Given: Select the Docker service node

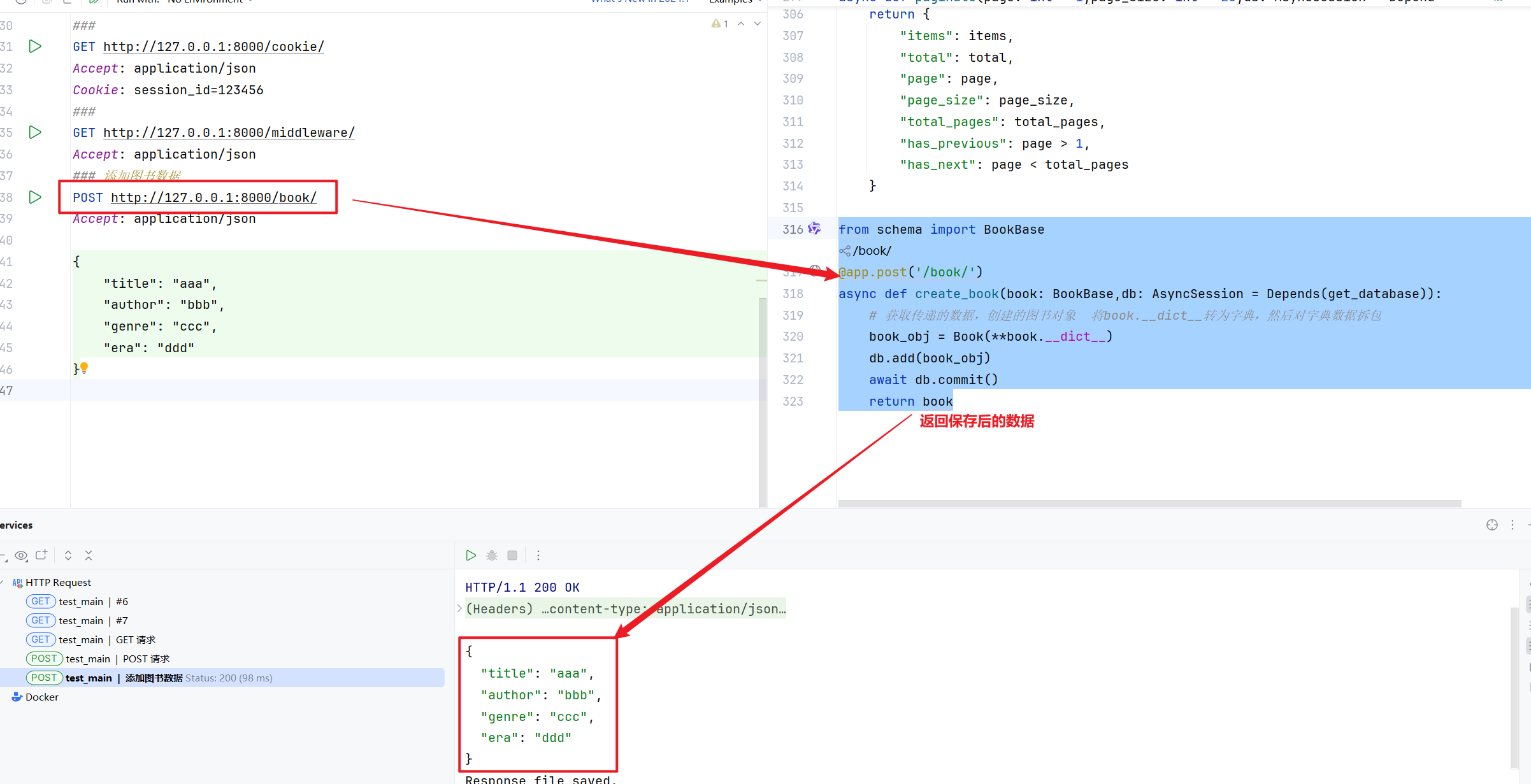Looking at the screenshot, I should click(x=42, y=697).
